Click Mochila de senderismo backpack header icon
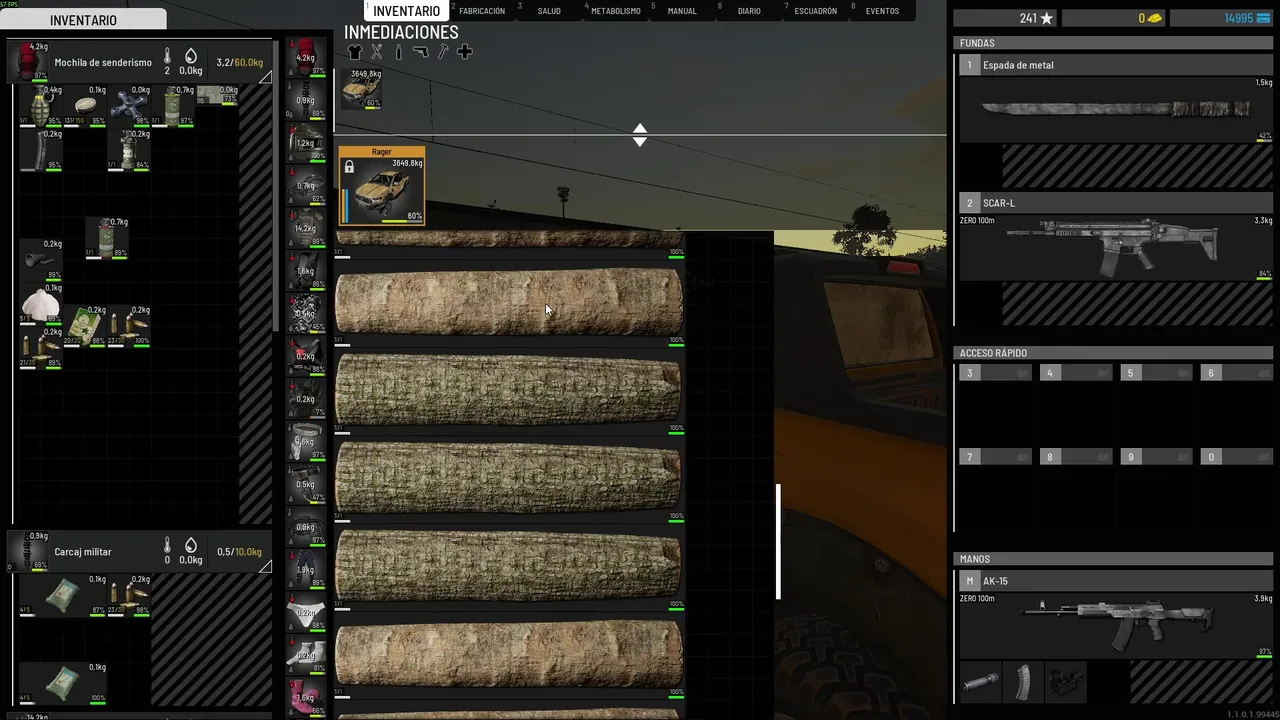 click(28, 62)
